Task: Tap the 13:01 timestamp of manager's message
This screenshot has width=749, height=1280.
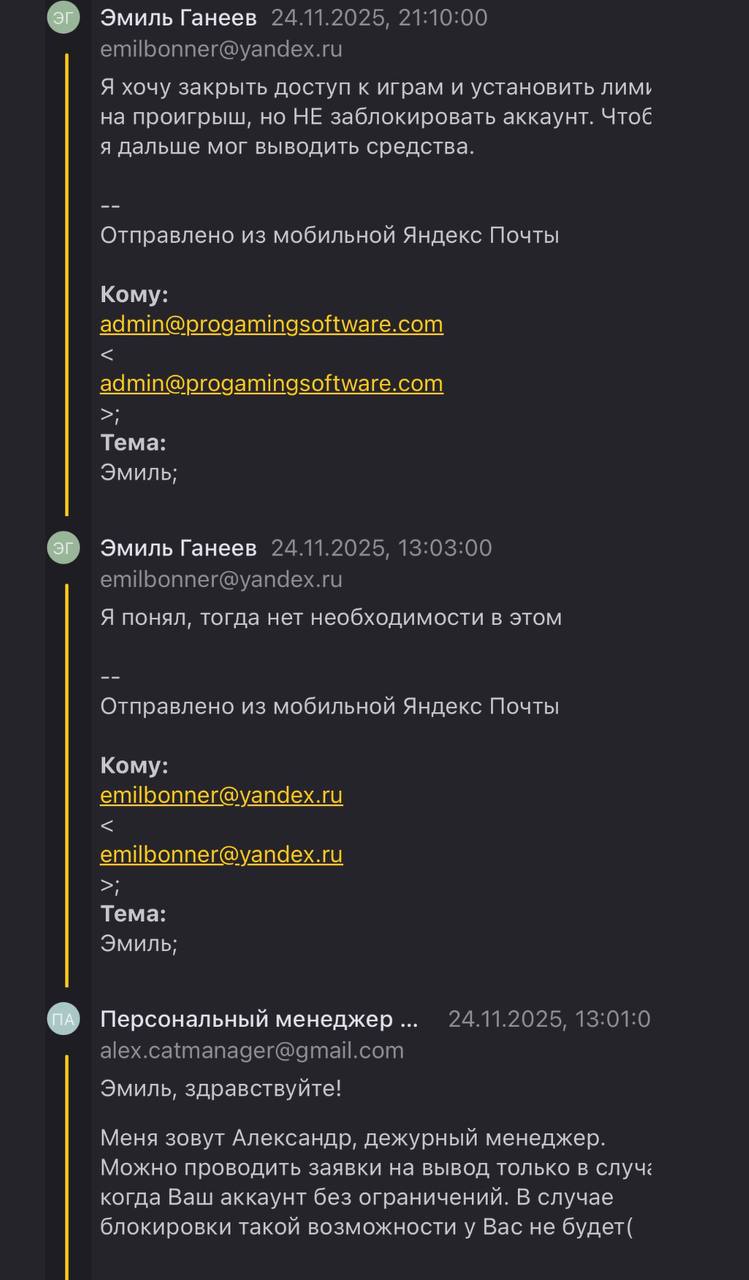Action: [x=548, y=1019]
